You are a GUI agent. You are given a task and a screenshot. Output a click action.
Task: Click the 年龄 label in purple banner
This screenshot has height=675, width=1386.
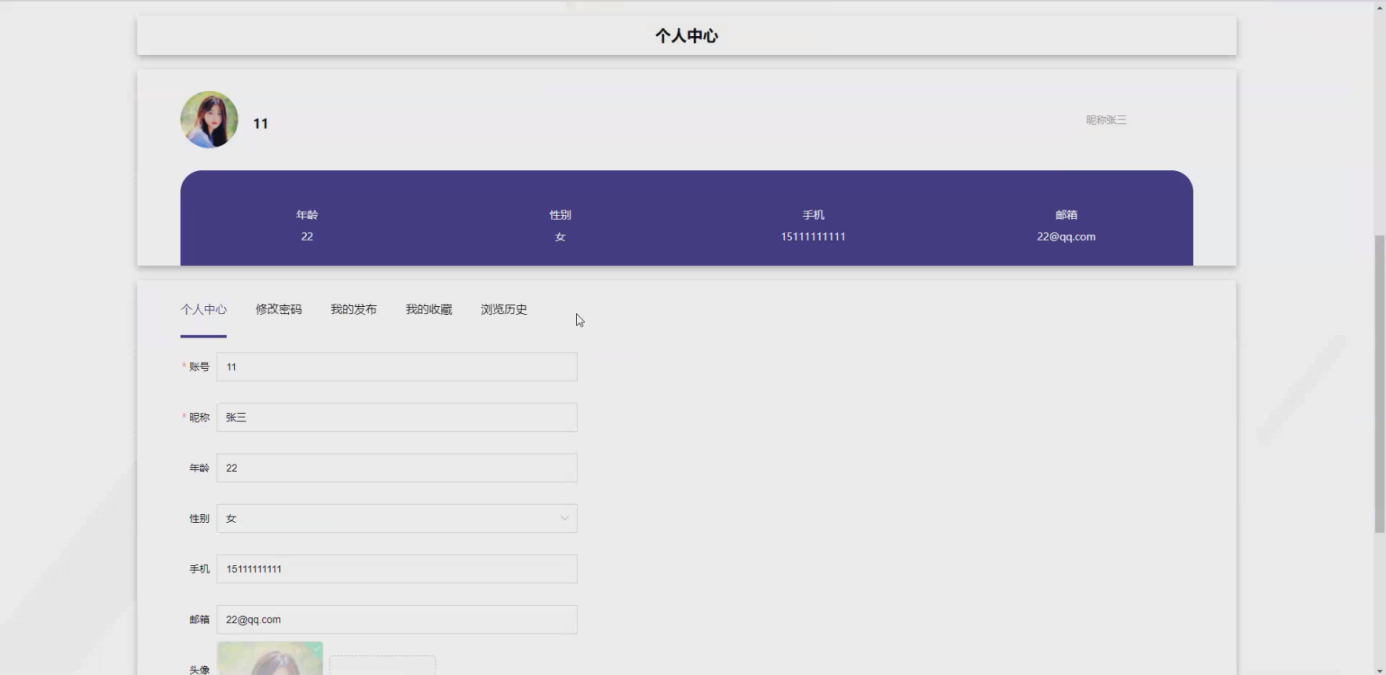click(307, 215)
